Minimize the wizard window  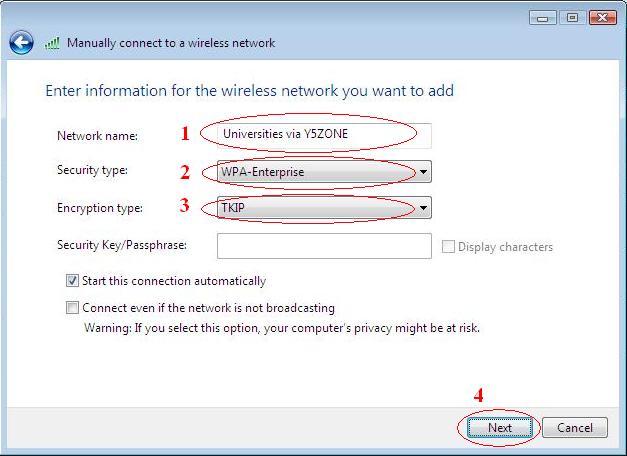[x=544, y=17]
